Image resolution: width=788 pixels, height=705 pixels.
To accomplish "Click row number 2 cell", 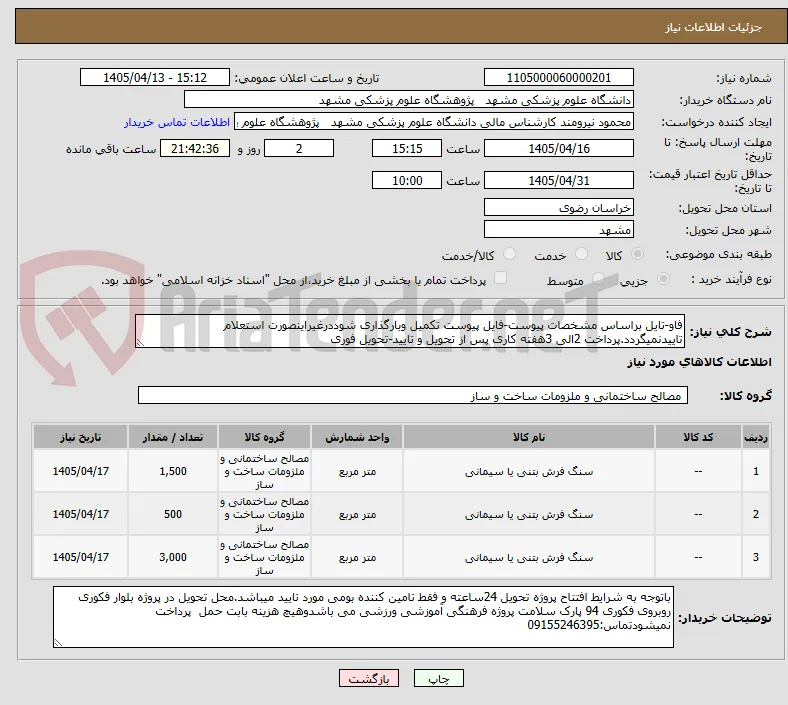I will pos(755,514).
